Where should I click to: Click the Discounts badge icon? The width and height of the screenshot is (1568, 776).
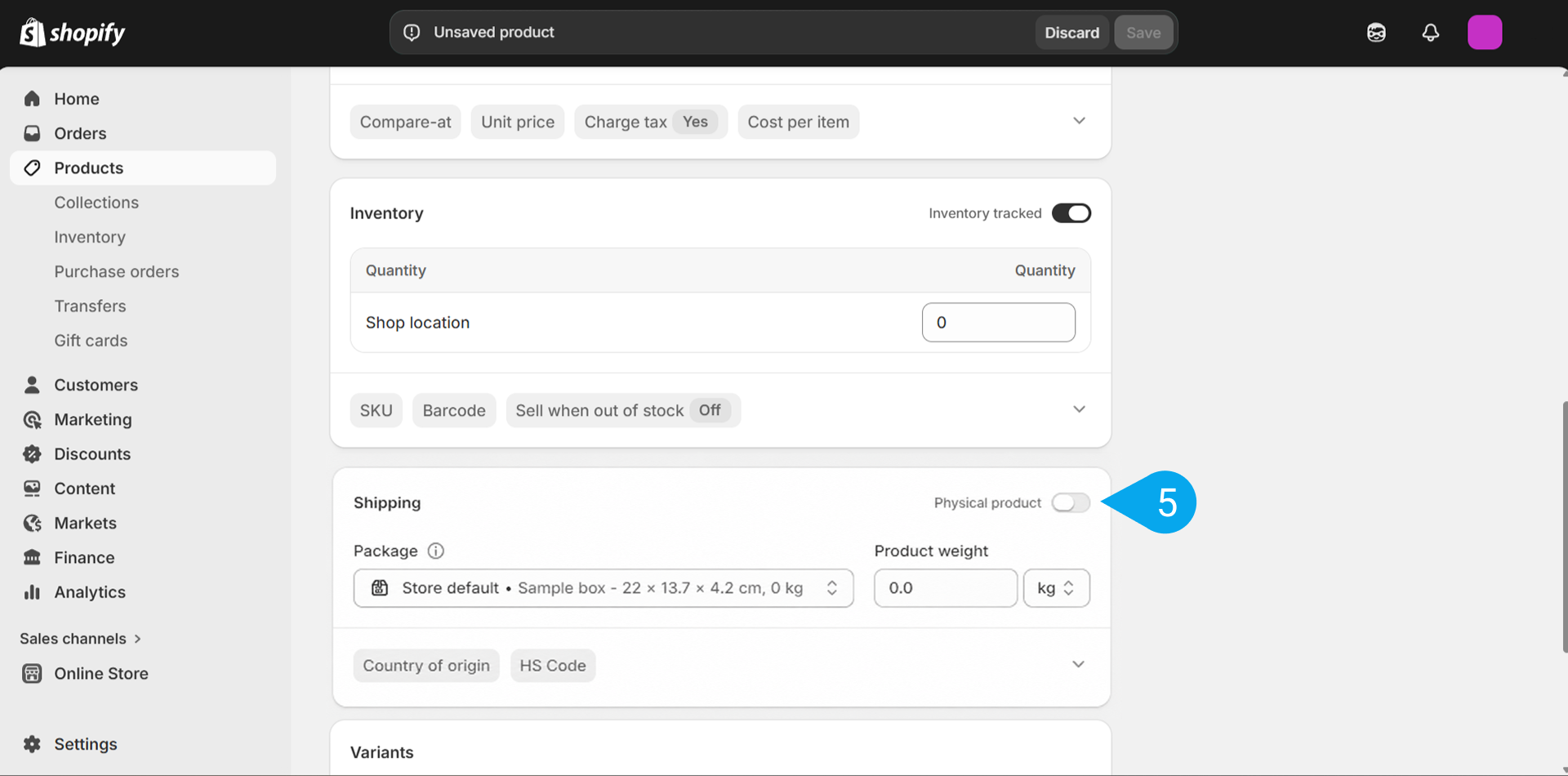click(32, 453)
